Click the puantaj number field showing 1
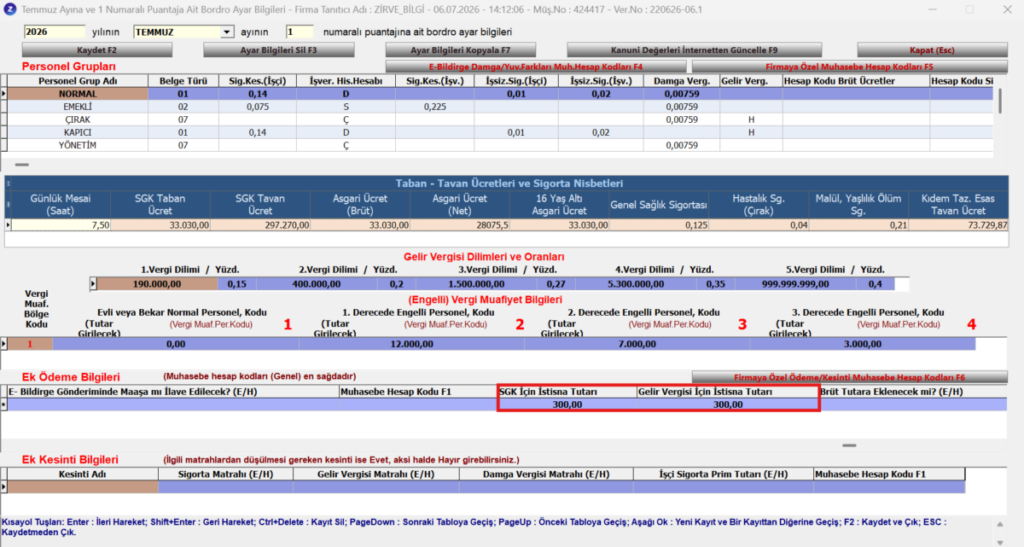Image resolution: width=1024 pixels, height=547 pixels. pos(299,32)
